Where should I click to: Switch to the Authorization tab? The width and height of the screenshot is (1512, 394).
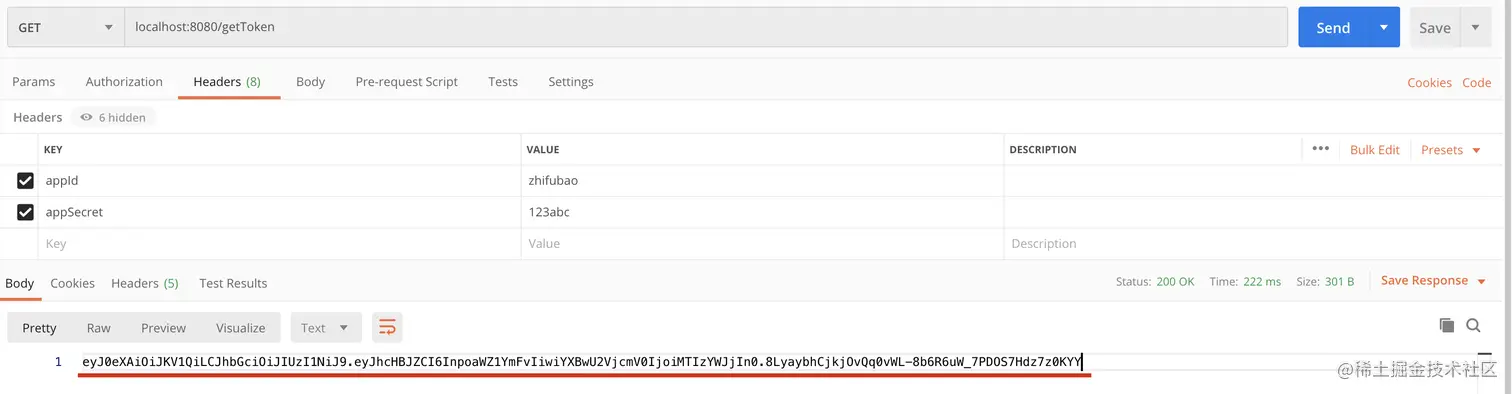point(124,82)
